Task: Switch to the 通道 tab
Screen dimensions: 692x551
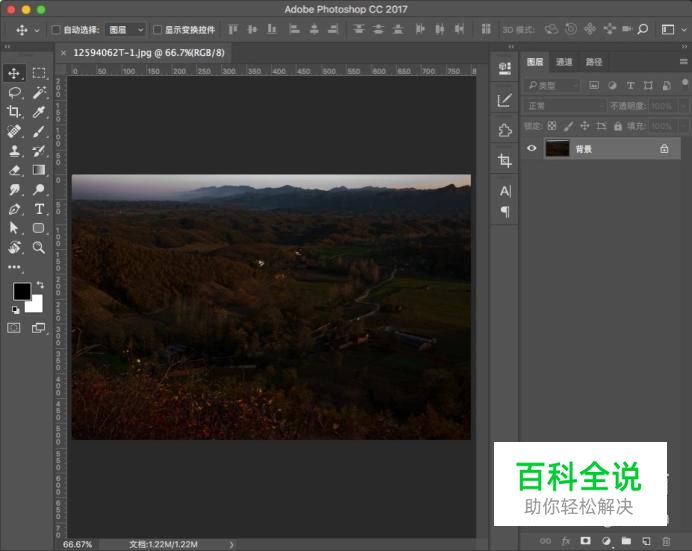Action: click(565, 62)
